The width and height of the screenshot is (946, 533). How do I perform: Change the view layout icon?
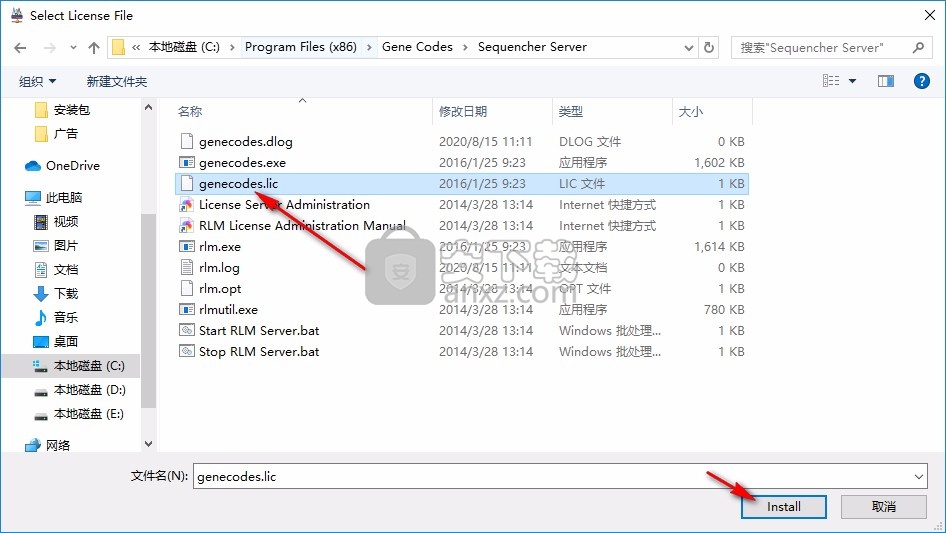(831, 81)
